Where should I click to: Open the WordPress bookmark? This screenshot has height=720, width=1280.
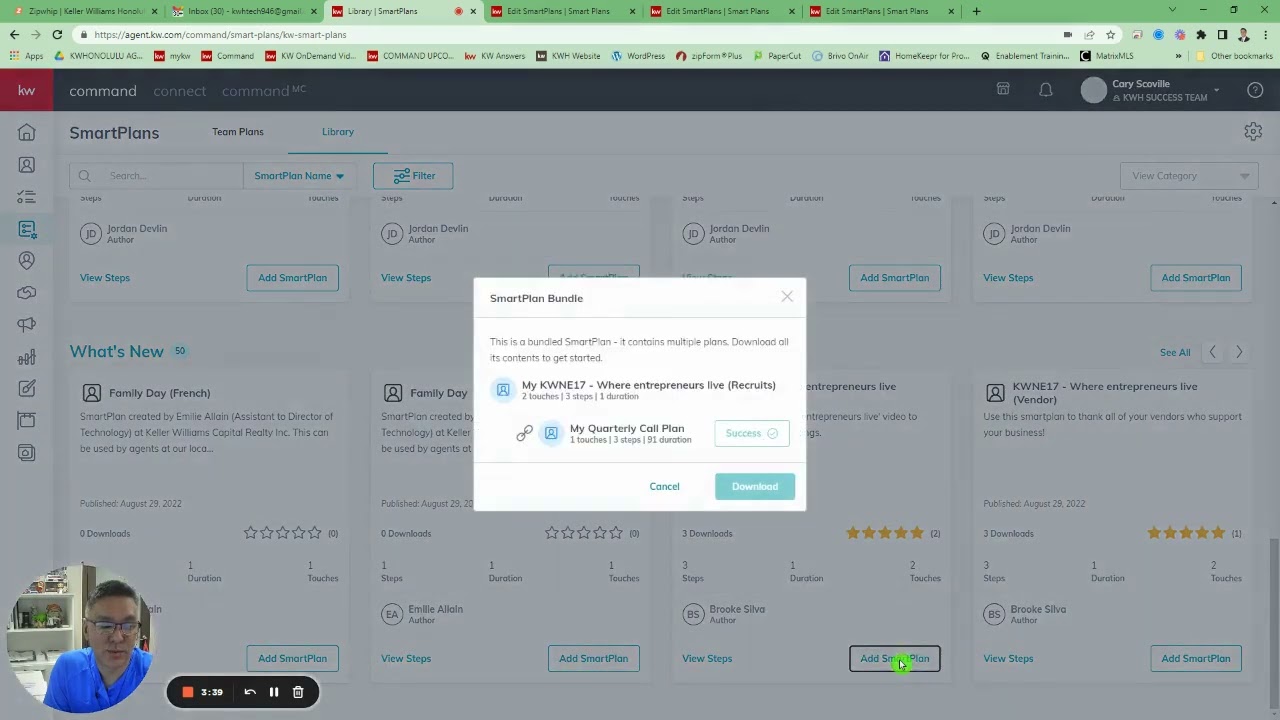coord(638,56)
